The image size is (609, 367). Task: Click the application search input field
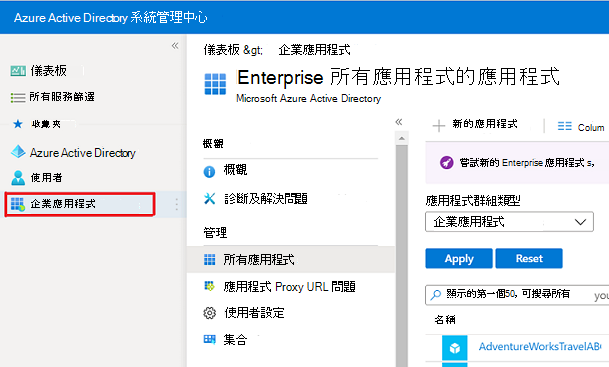517,295
